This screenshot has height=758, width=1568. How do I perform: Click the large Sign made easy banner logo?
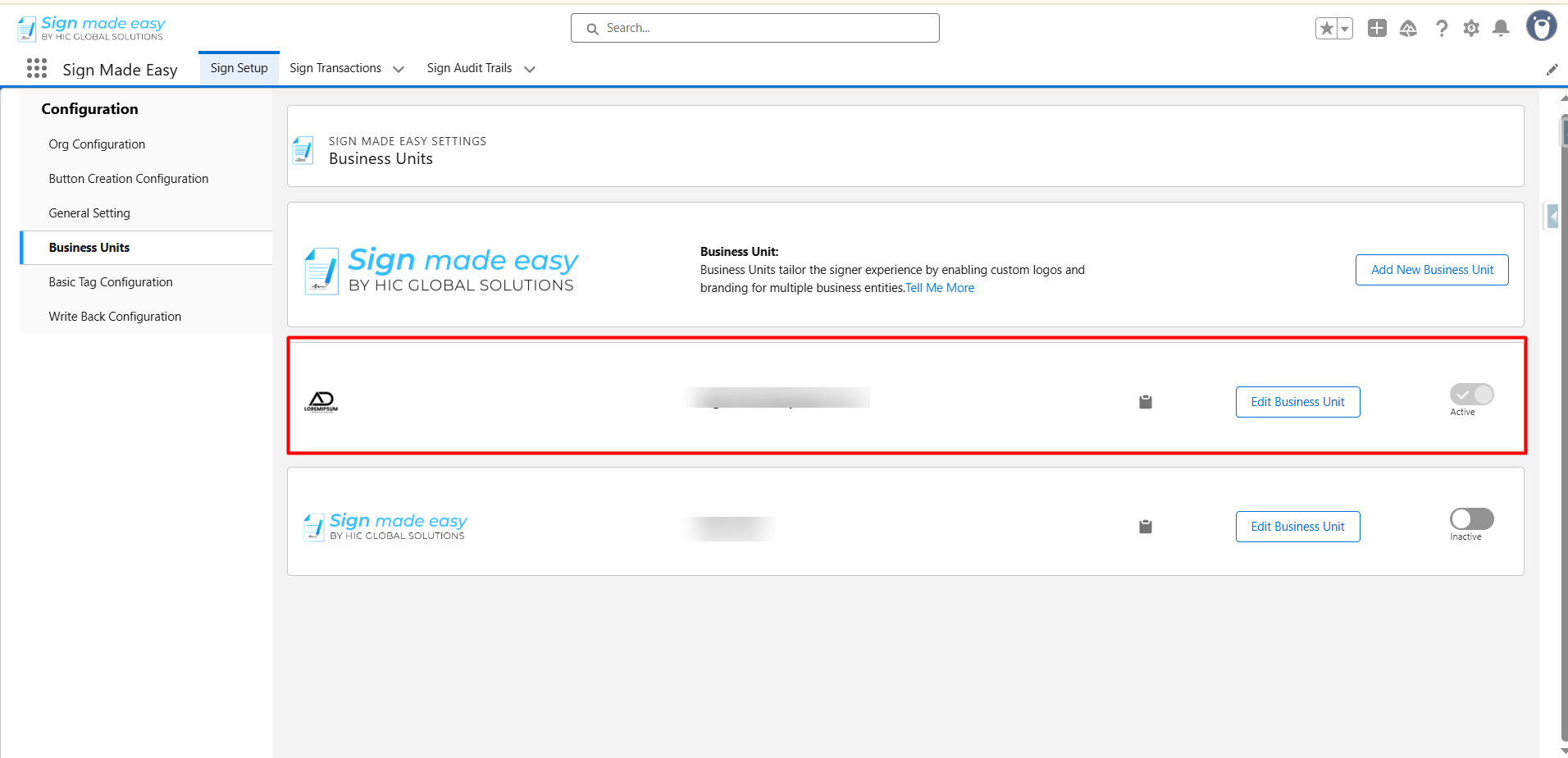point(441,270)
